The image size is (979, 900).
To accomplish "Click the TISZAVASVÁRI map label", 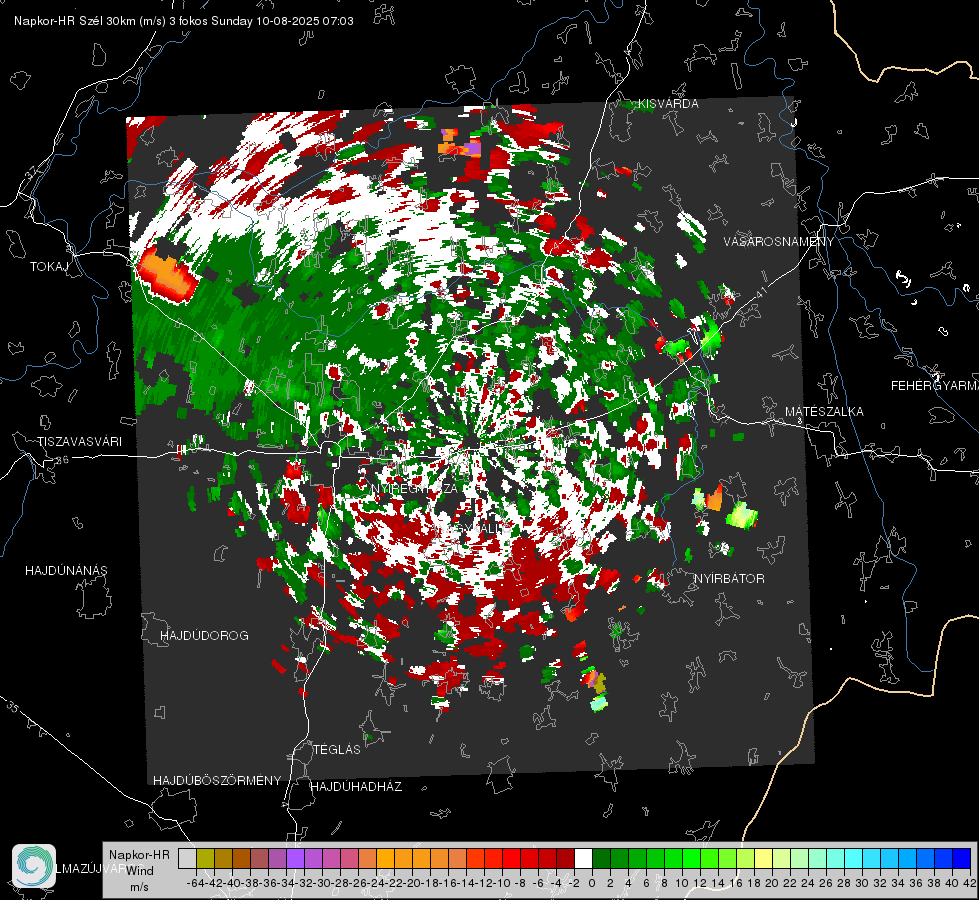I will coord(79,442).
